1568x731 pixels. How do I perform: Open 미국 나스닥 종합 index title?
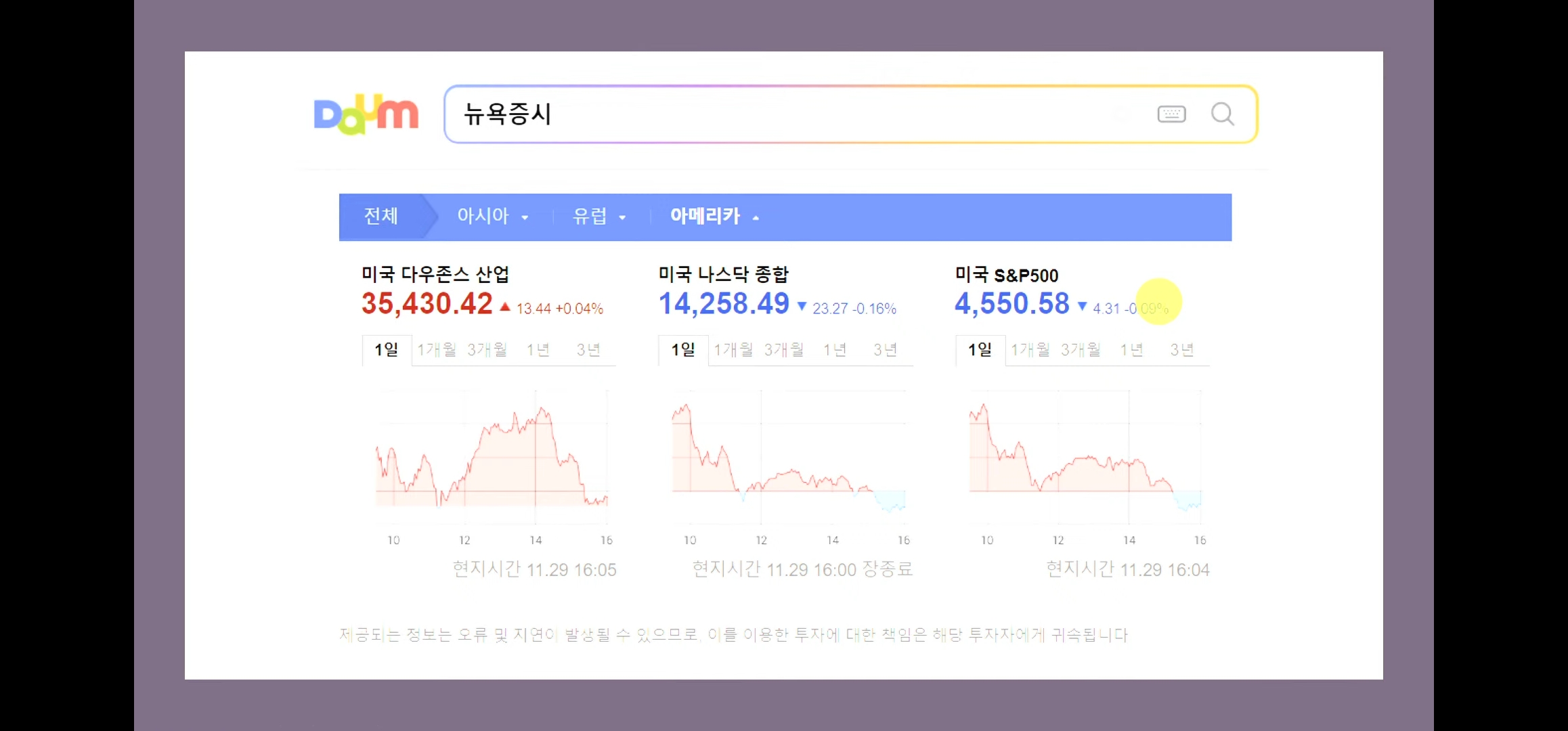coord(724,274)
